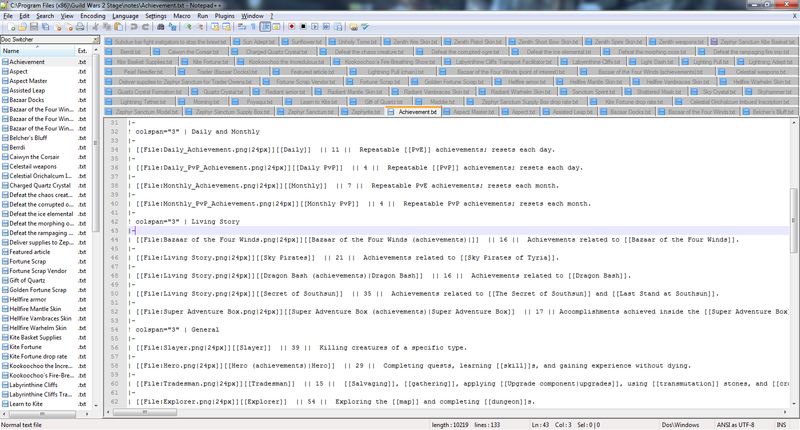This screenshot has width=800, height=430.
Task: Open Find with the binoculars icon
Action: pos(161,27)
